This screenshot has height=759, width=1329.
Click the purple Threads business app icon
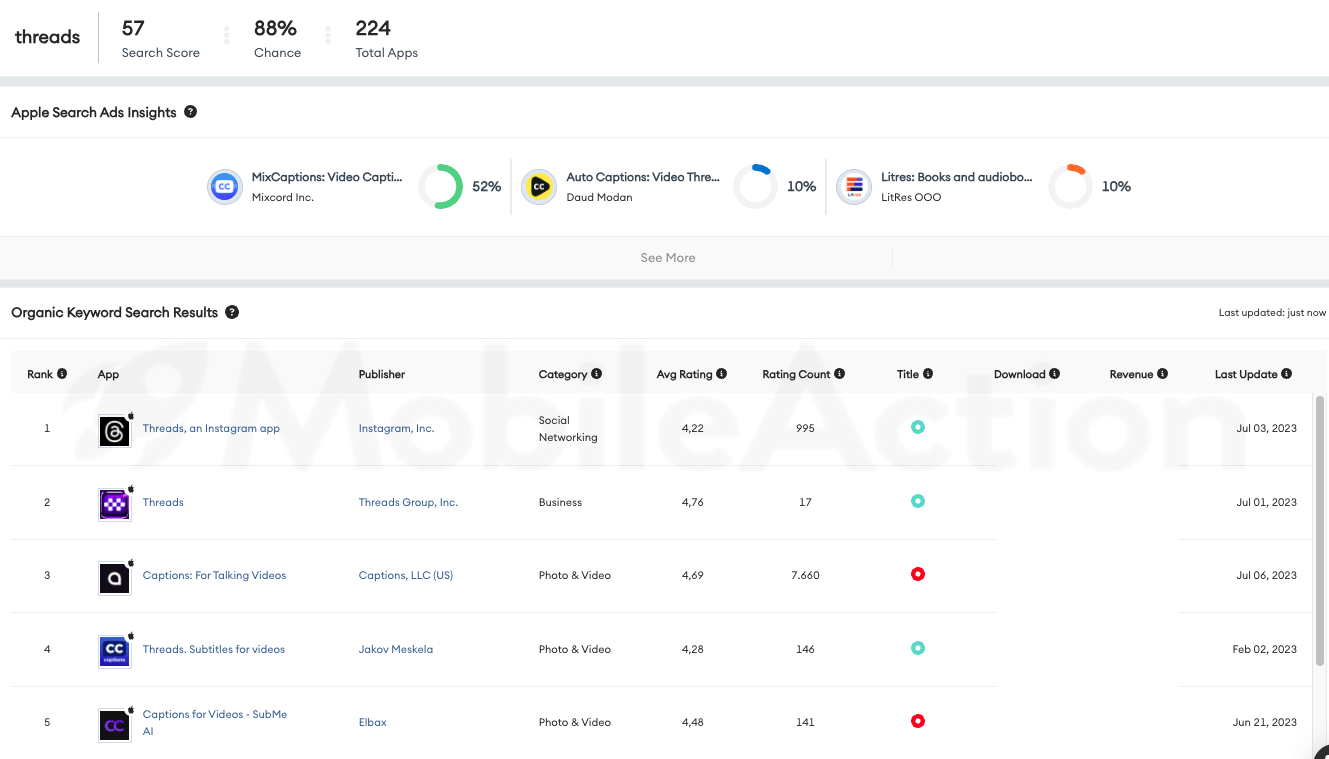[115, 504]
